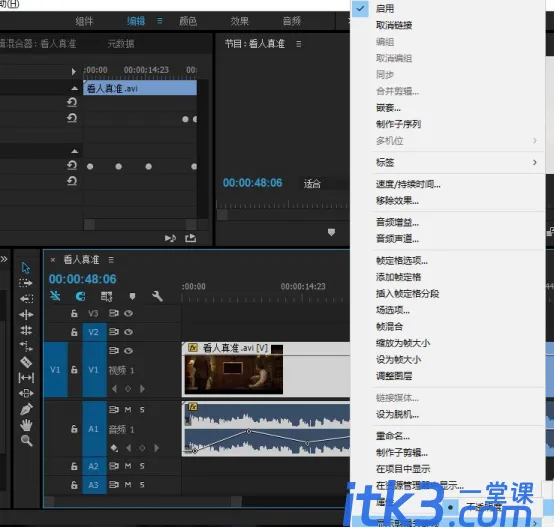Screen dimensions: 554x528
Task: Go to next V1 keyframe arrow
Action: 142,389
